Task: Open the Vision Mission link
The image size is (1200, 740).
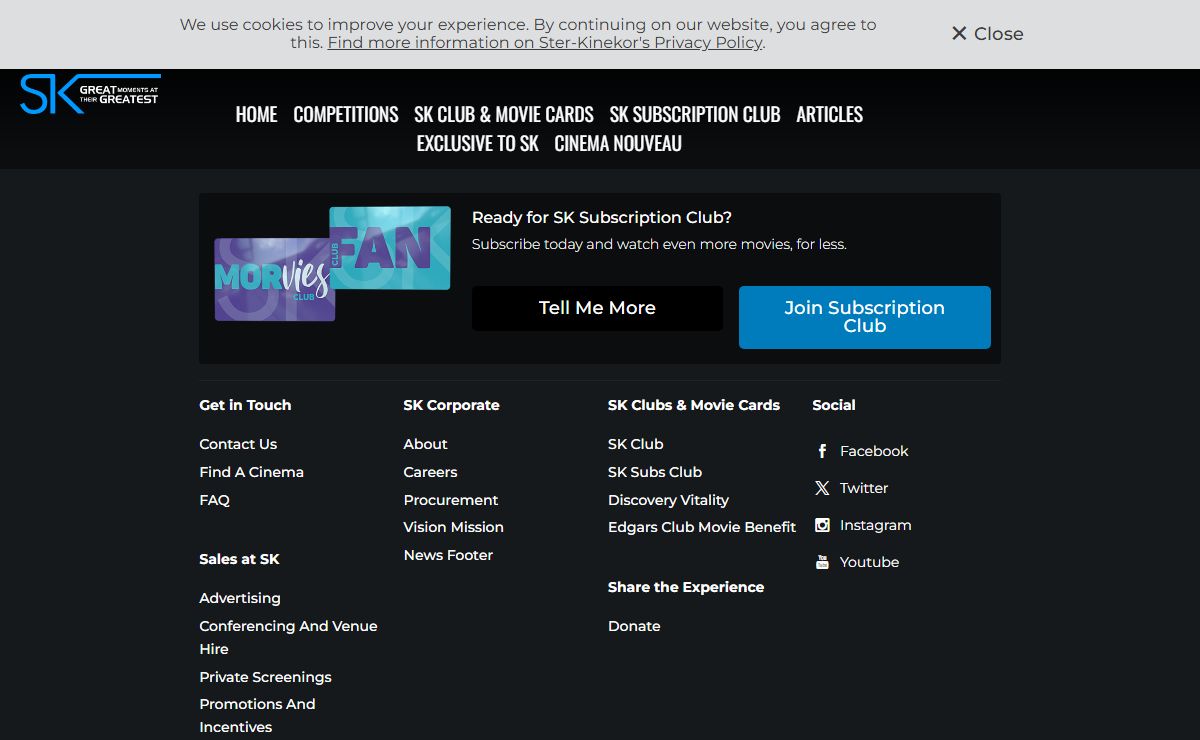Action: (453, 527)
